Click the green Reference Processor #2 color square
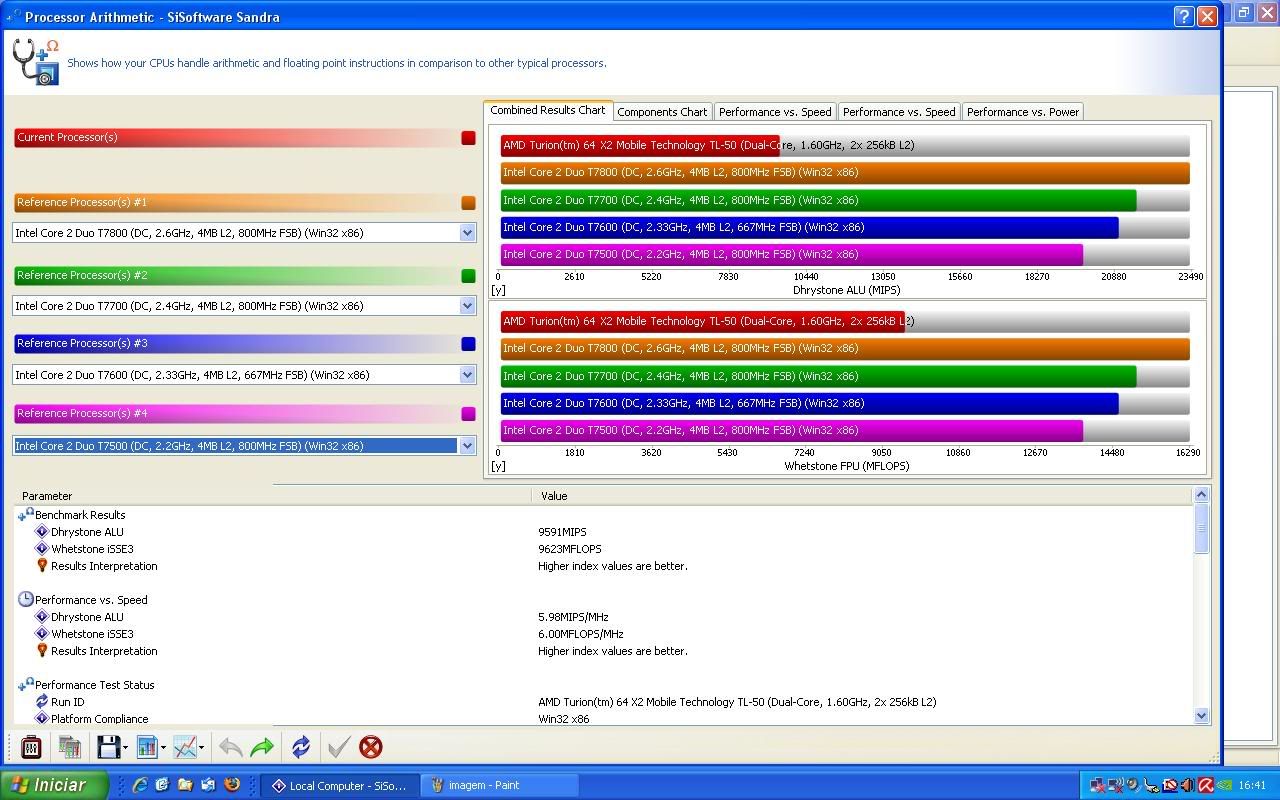The height and width of the screenshot is (800, 1280). coord(468,276)
